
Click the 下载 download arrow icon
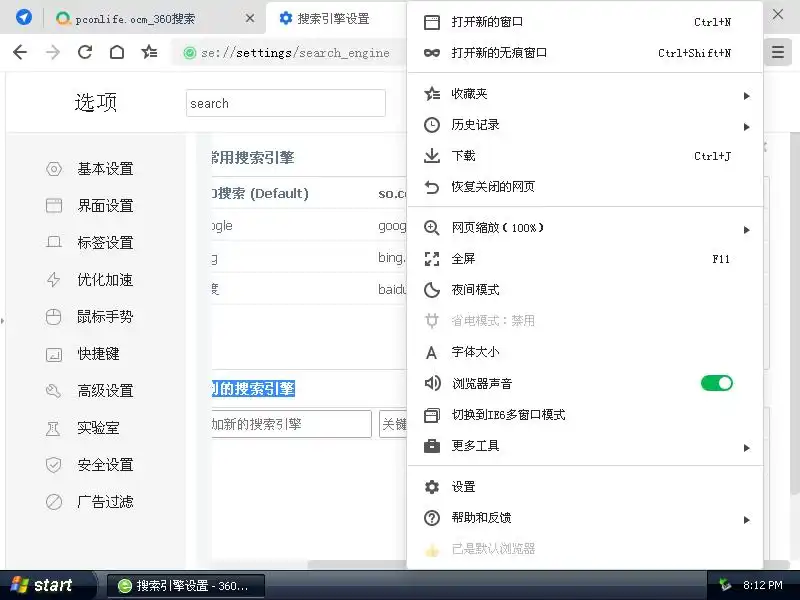pos(432,156)
